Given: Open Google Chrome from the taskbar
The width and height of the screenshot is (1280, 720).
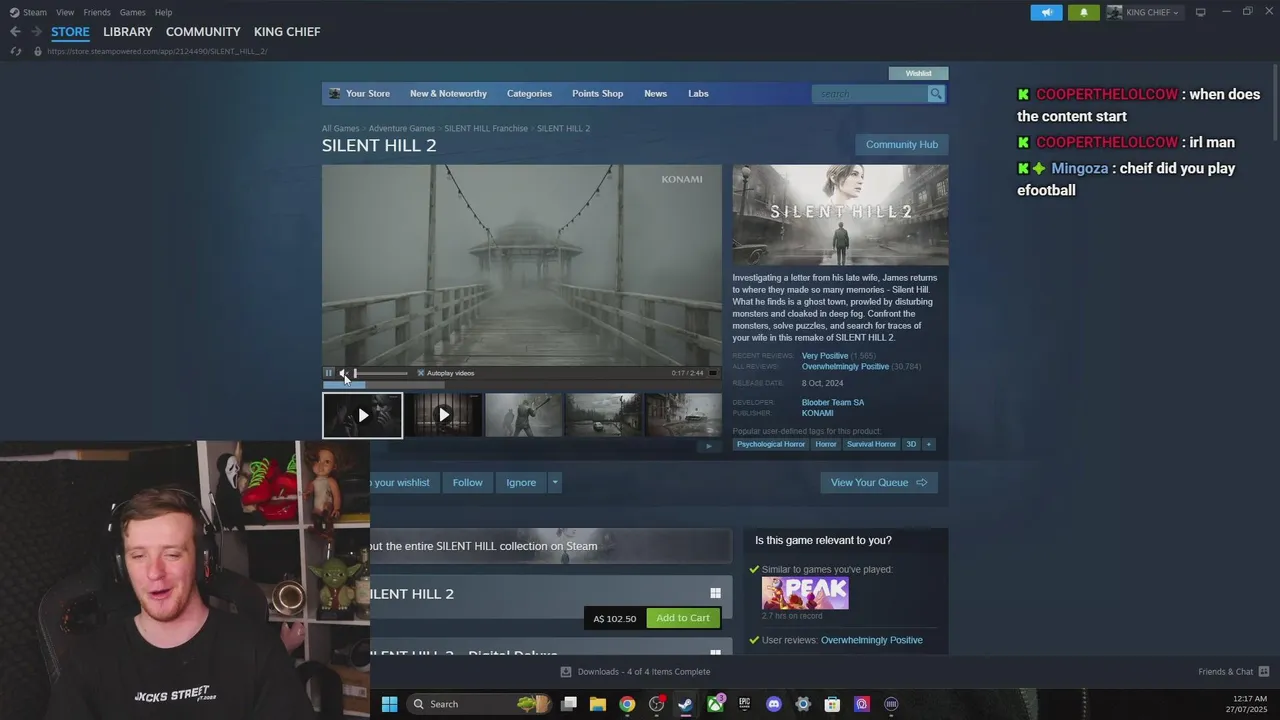Looking at the screenshot, I should click(627, 704).
